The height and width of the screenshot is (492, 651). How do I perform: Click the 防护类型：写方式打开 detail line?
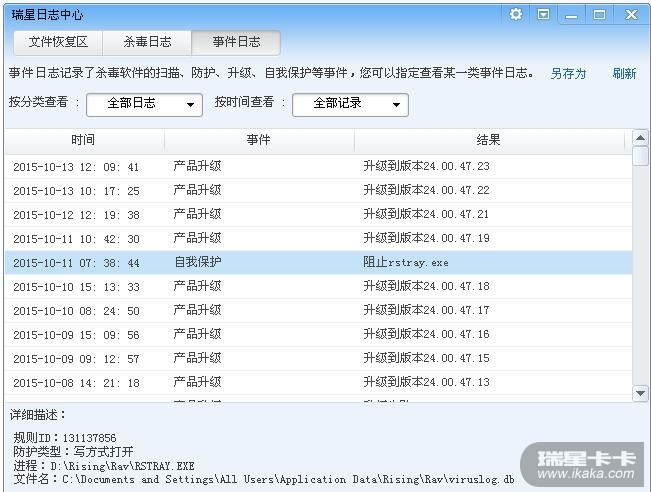[73, 452]
